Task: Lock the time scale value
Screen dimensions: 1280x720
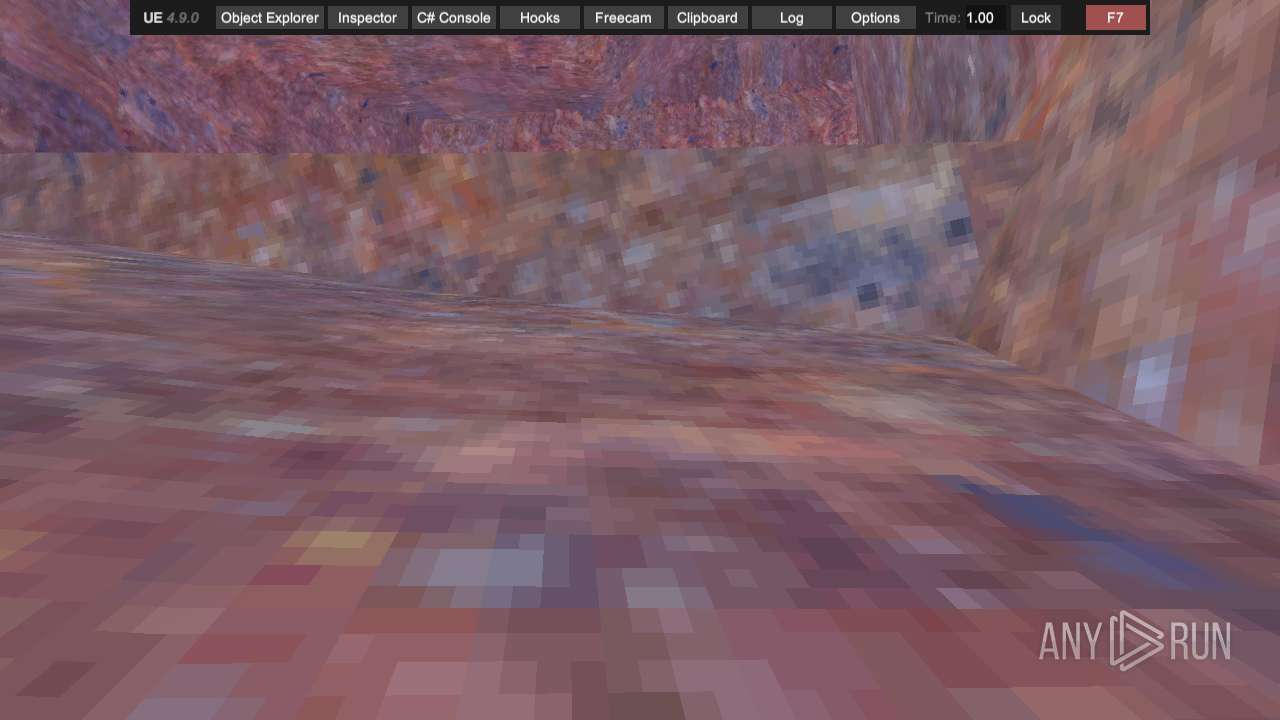Action: 1036,18
